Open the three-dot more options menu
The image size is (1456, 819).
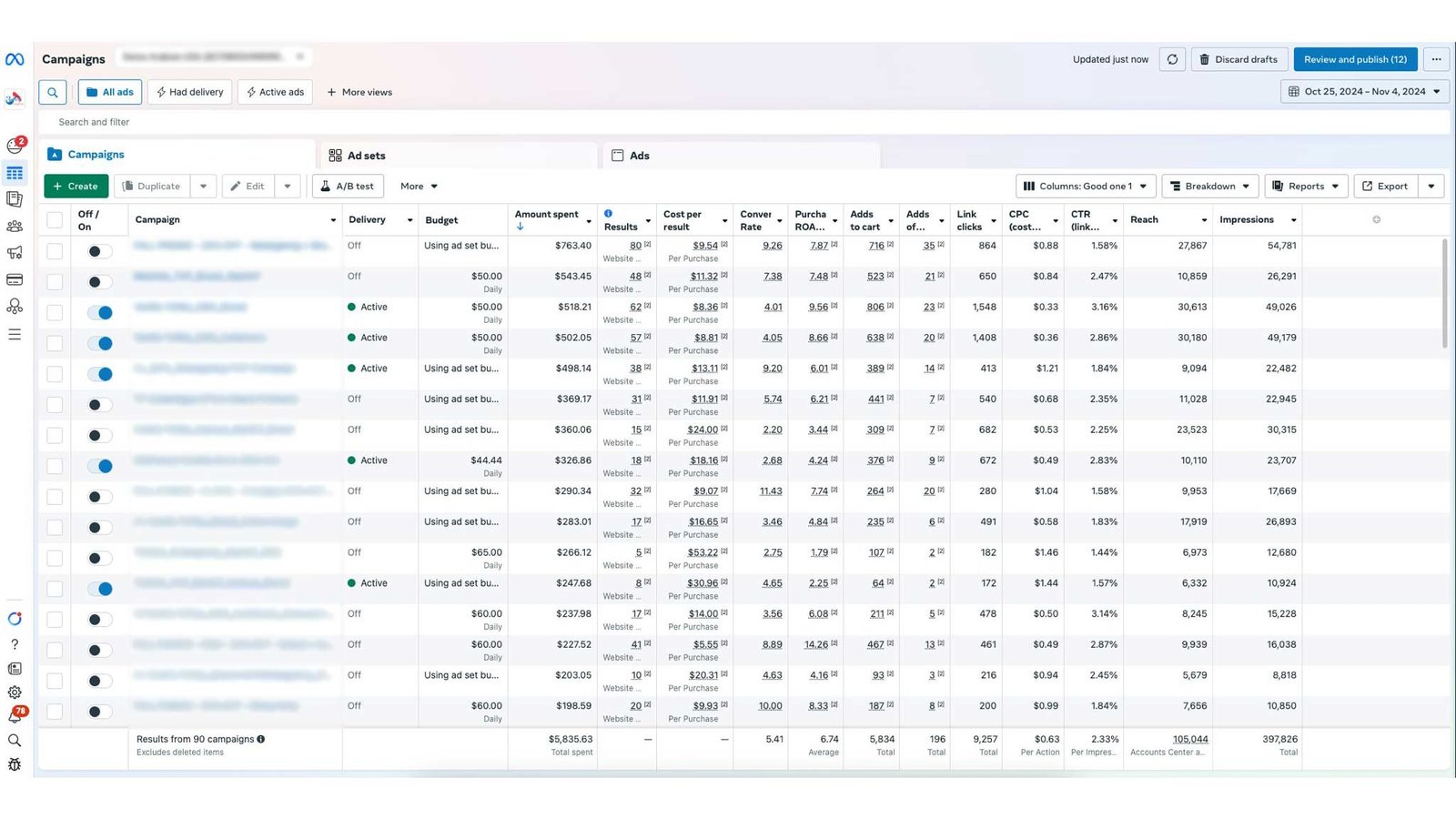(1436, 59)
